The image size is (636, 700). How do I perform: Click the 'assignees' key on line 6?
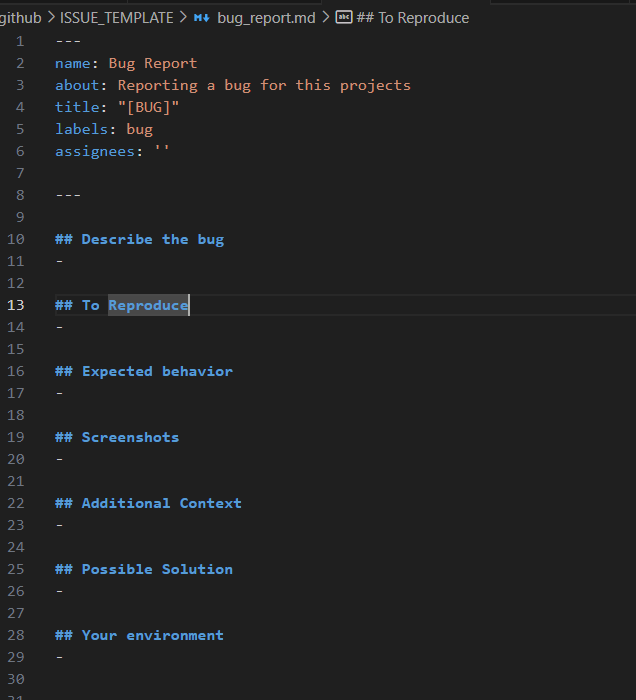pyautogui.click(x=95, y=152)
